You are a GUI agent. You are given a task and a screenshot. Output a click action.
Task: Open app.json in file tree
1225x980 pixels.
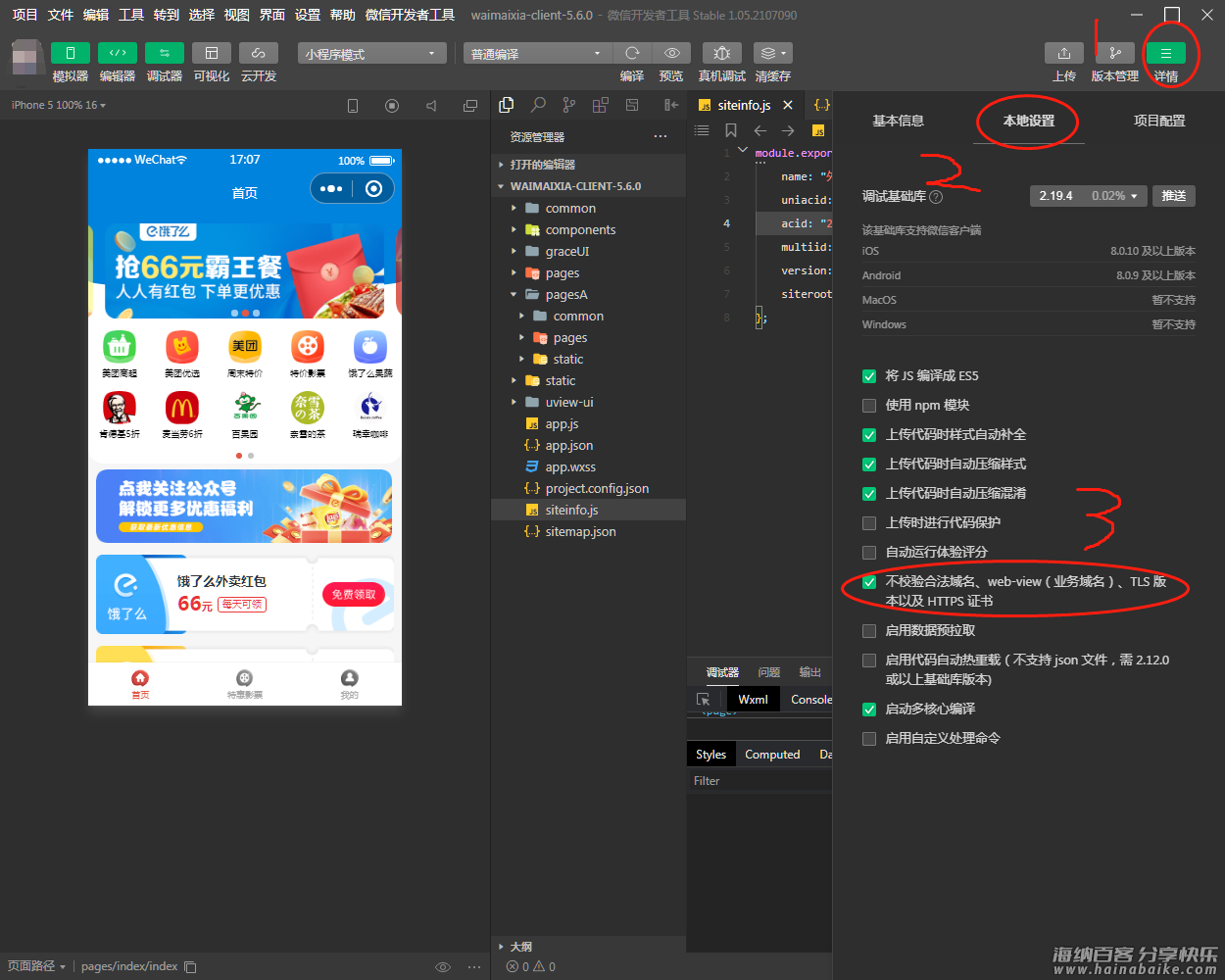[x=569, y=445]
